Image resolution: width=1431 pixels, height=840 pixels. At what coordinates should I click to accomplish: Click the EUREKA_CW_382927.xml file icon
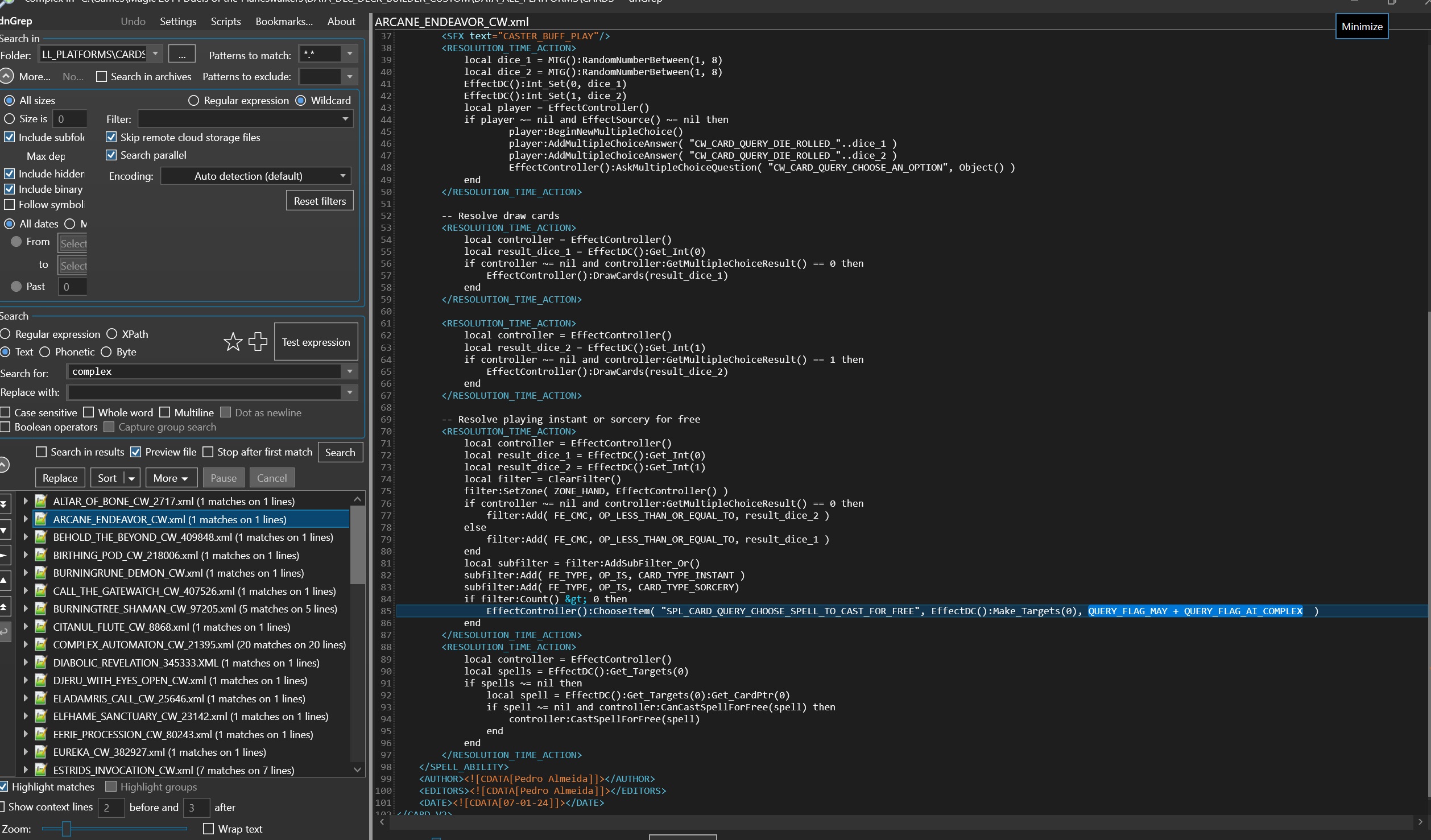[41, 752]
